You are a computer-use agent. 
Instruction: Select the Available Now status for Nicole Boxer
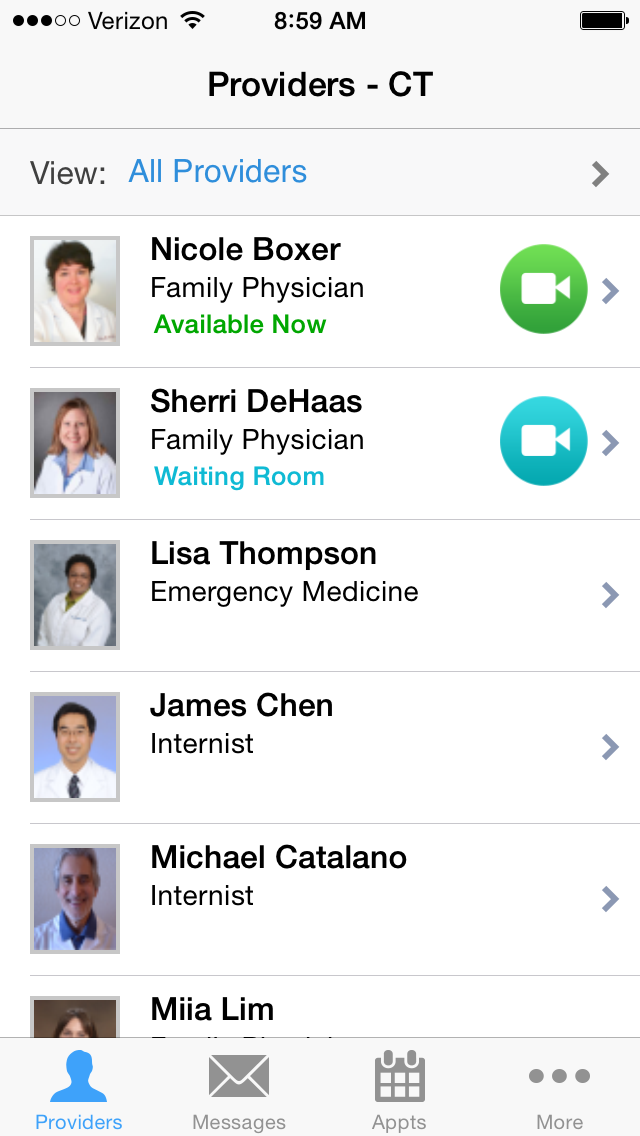[240, 325]
